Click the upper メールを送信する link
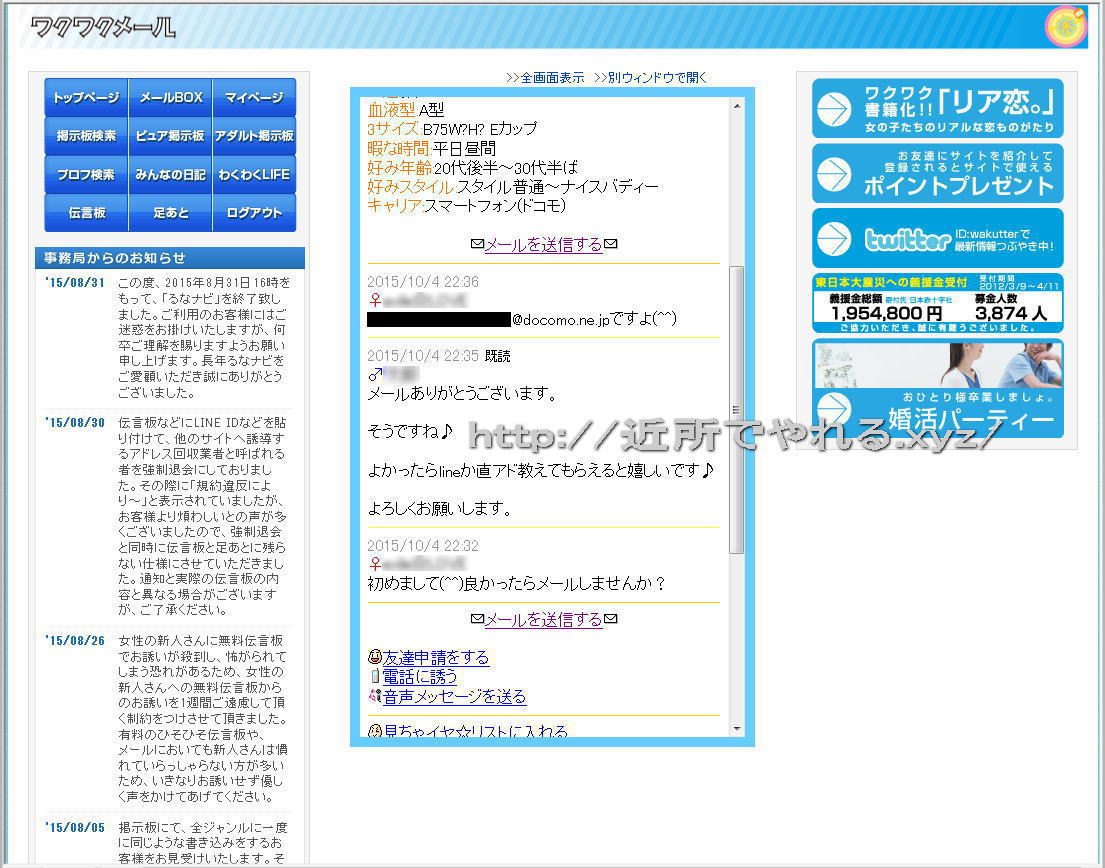The height and width of the screenshot is (868, 1105). (x=544, y=245)
